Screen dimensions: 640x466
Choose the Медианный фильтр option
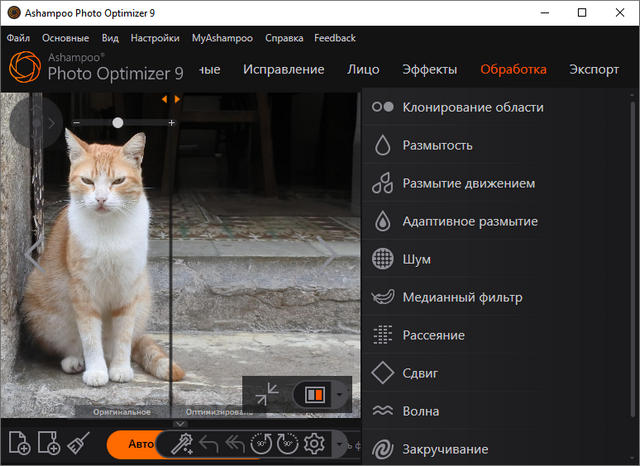pyautogui.click(x=462, y=297)
